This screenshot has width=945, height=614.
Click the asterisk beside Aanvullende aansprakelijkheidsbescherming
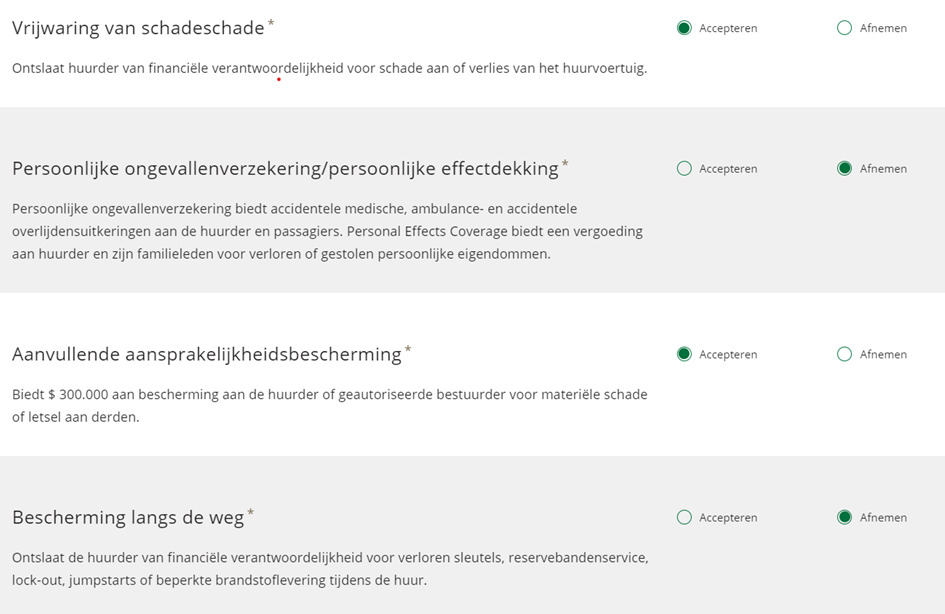click(x=408, y=349)
